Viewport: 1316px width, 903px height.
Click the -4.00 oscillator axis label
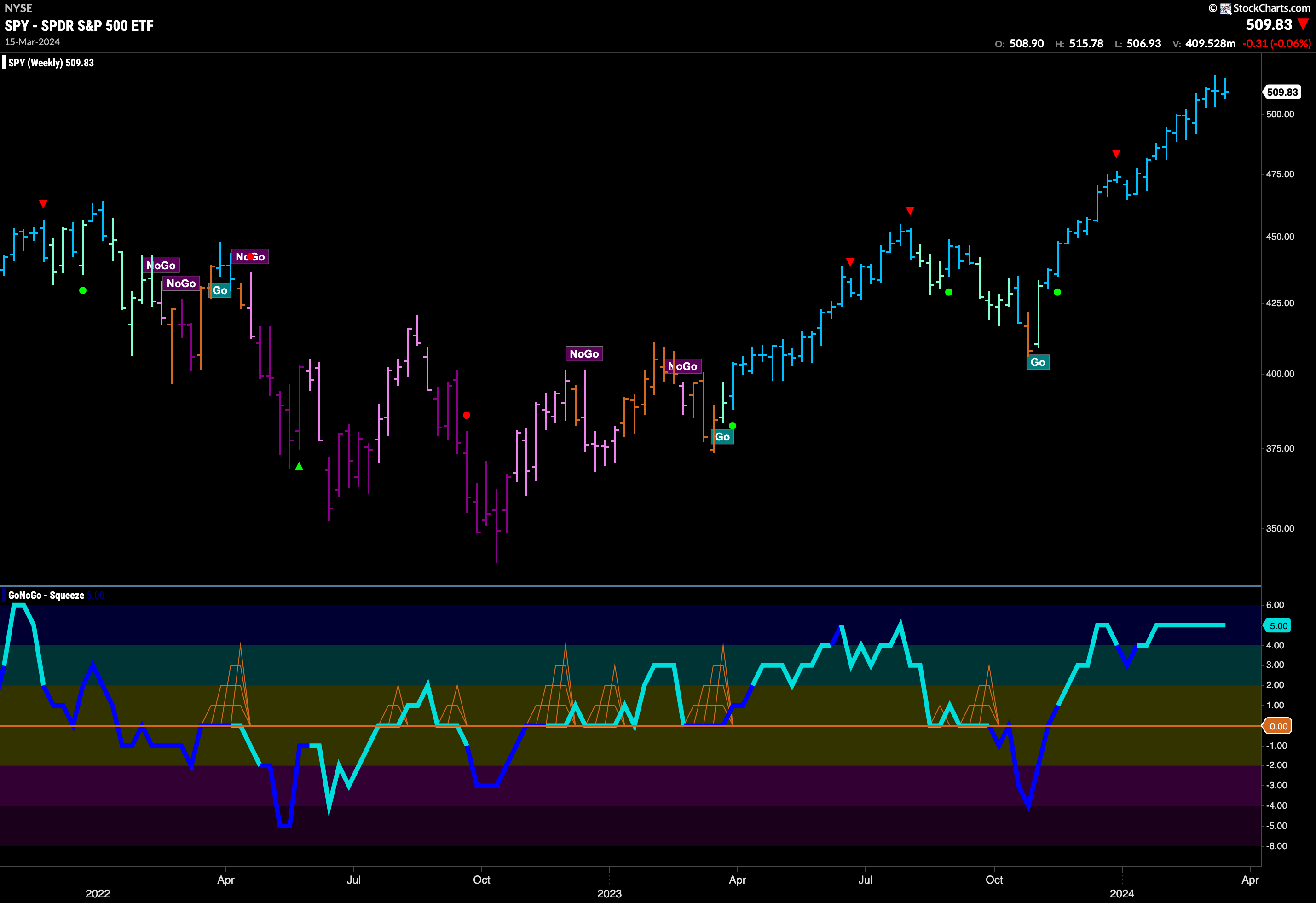pos(1276,805)
